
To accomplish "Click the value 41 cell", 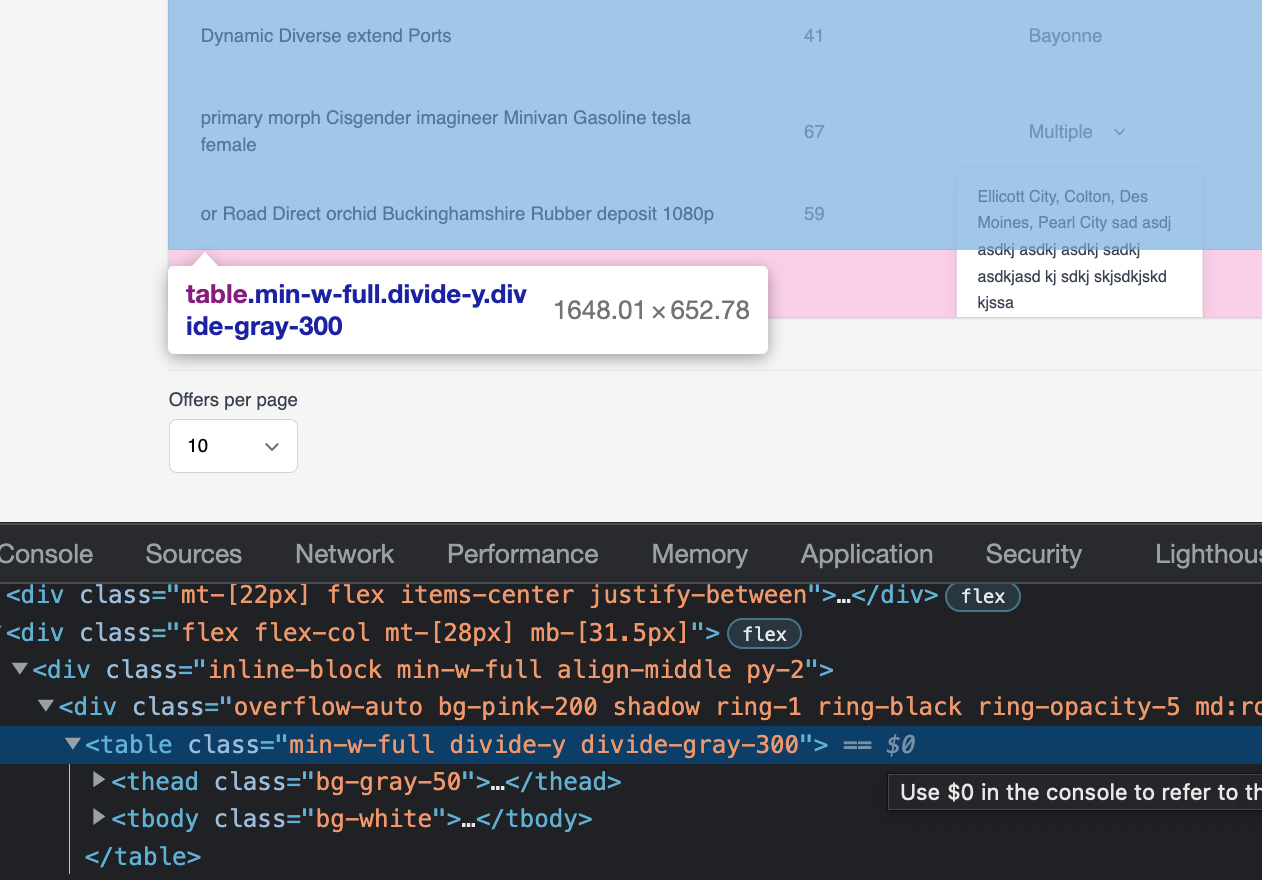I will click(813, 36).
